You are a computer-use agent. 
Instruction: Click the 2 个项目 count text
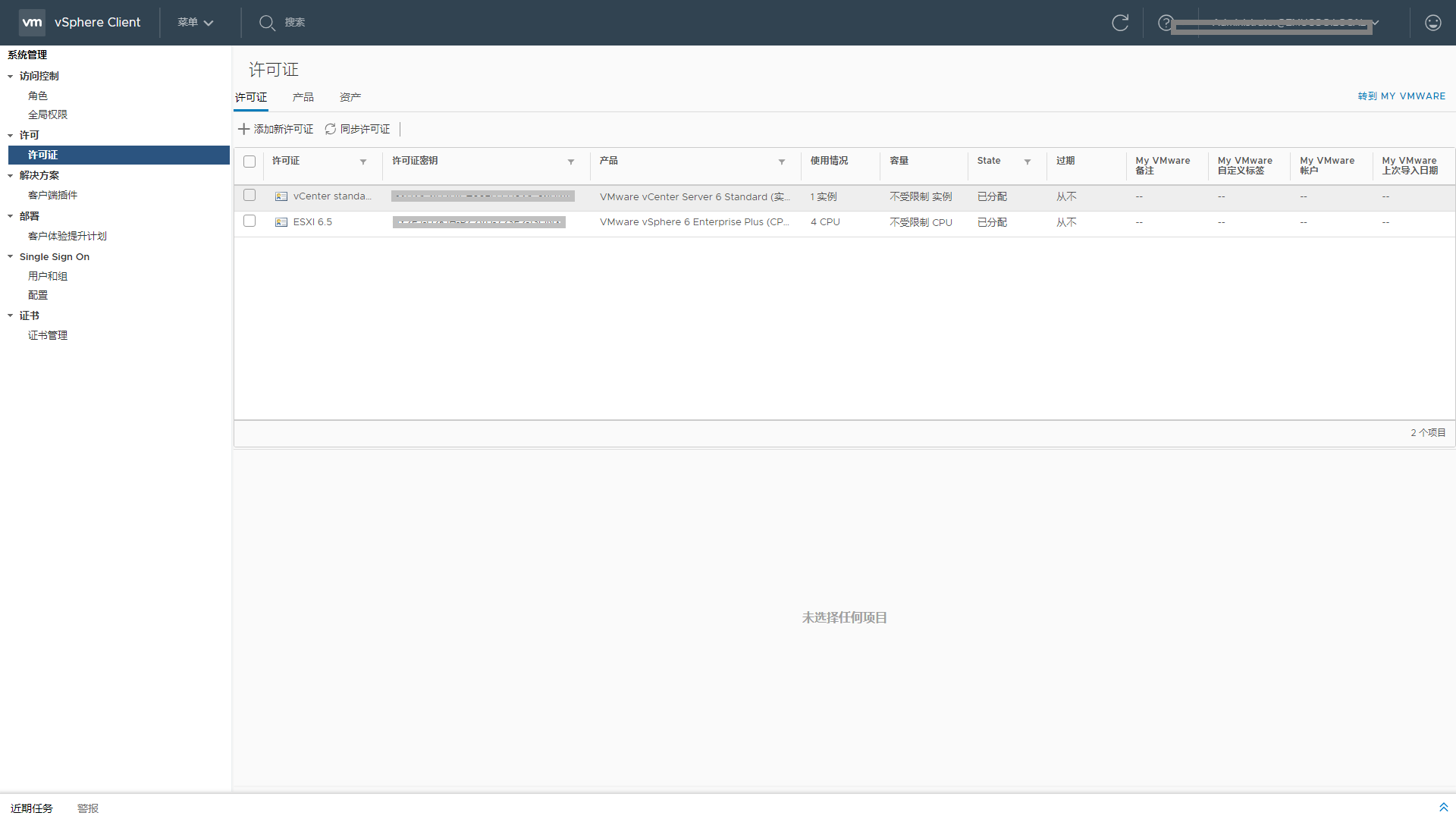tap(1428, 433)
